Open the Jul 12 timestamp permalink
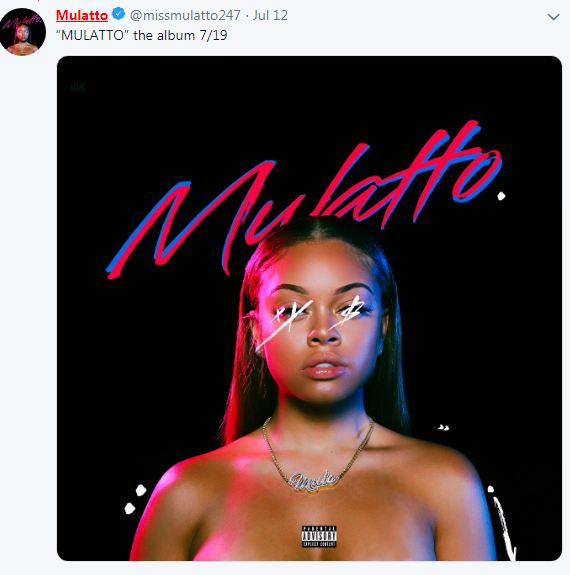The width and height of the screenshot is (570, 575). [270, 15]
